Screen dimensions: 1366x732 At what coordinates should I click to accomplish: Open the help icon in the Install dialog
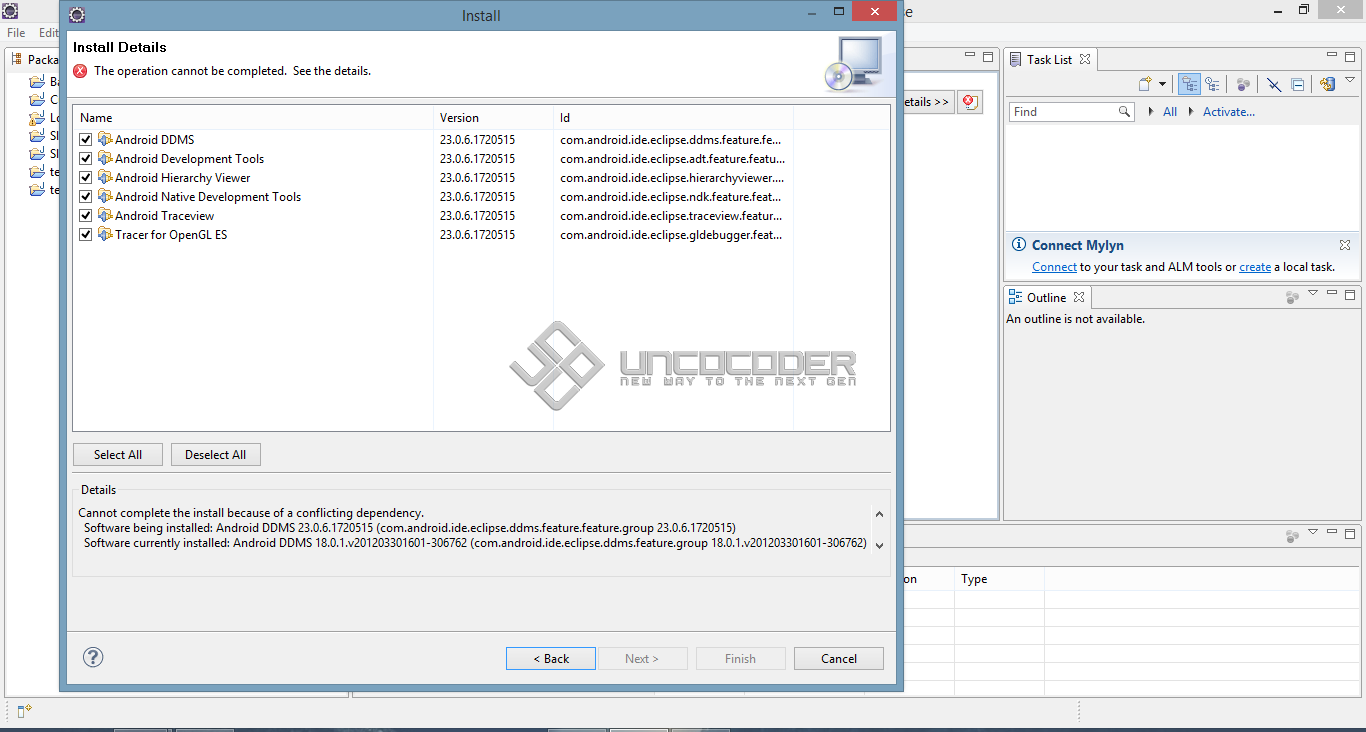click(93, 657)
